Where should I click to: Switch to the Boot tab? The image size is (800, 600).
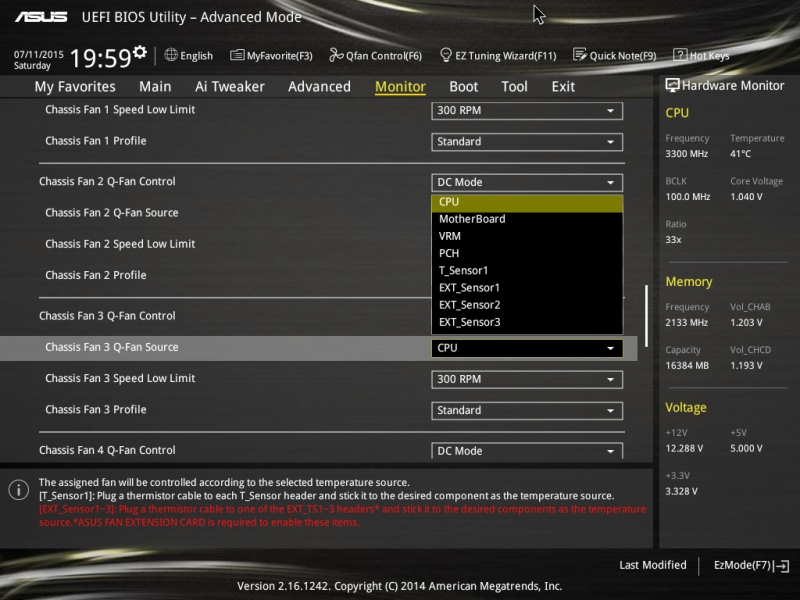tap(464, 87)
